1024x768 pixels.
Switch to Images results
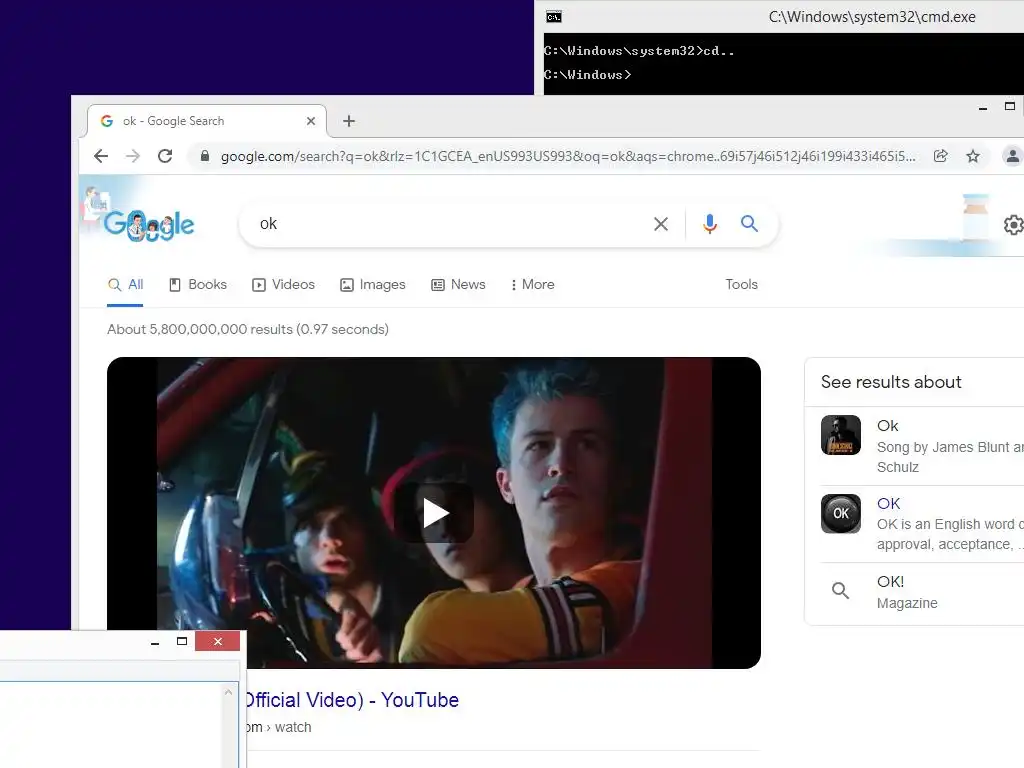point(373,285)
